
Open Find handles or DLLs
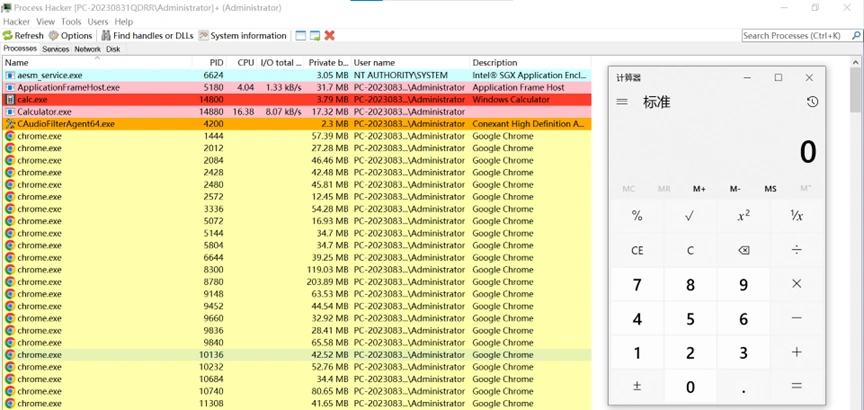pyautogui.click(x=147, y=36)
